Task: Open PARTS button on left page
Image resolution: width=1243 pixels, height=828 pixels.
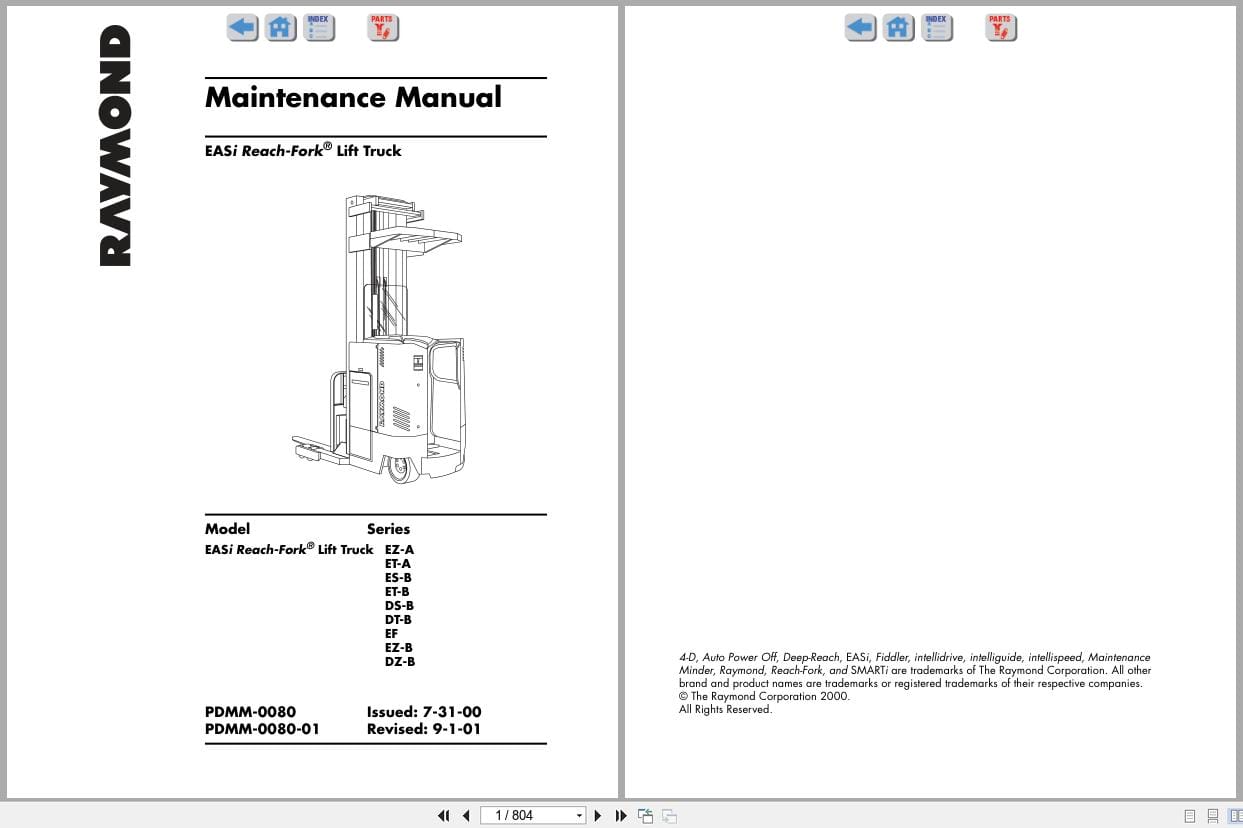Action: tap(382, 27)
